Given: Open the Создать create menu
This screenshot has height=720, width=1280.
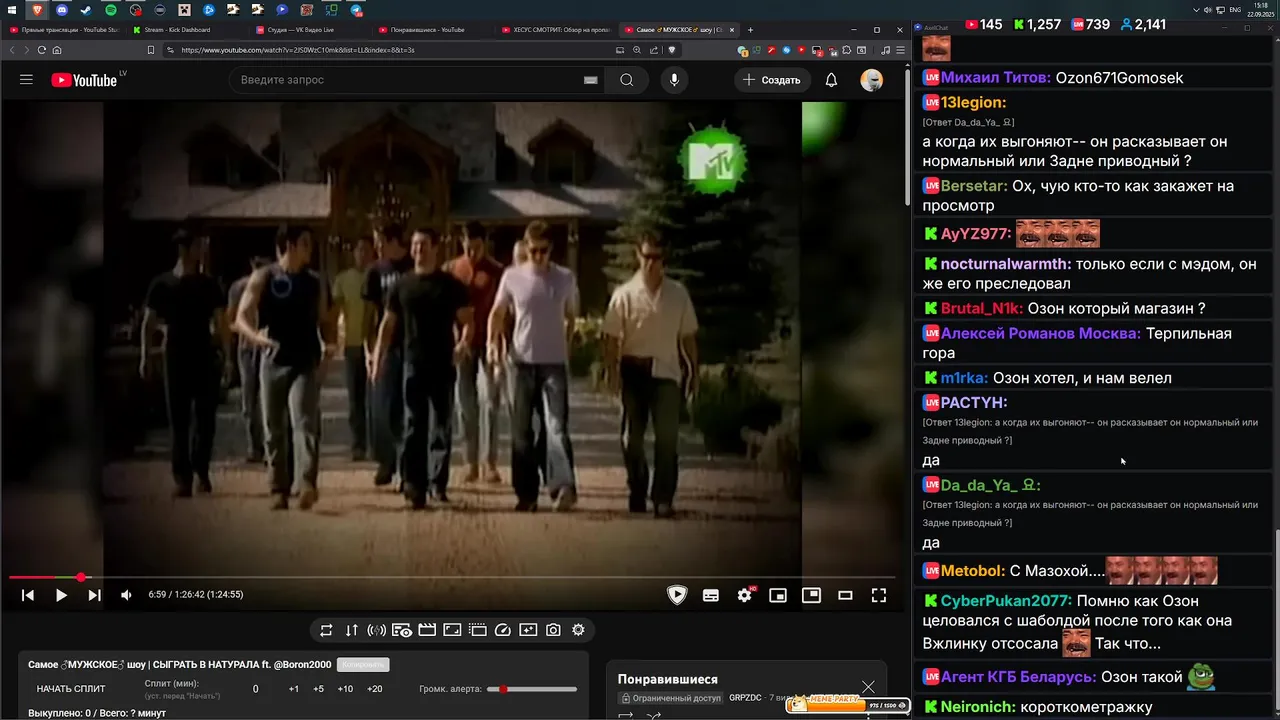Looking at the screenshot, I should 772,80.
